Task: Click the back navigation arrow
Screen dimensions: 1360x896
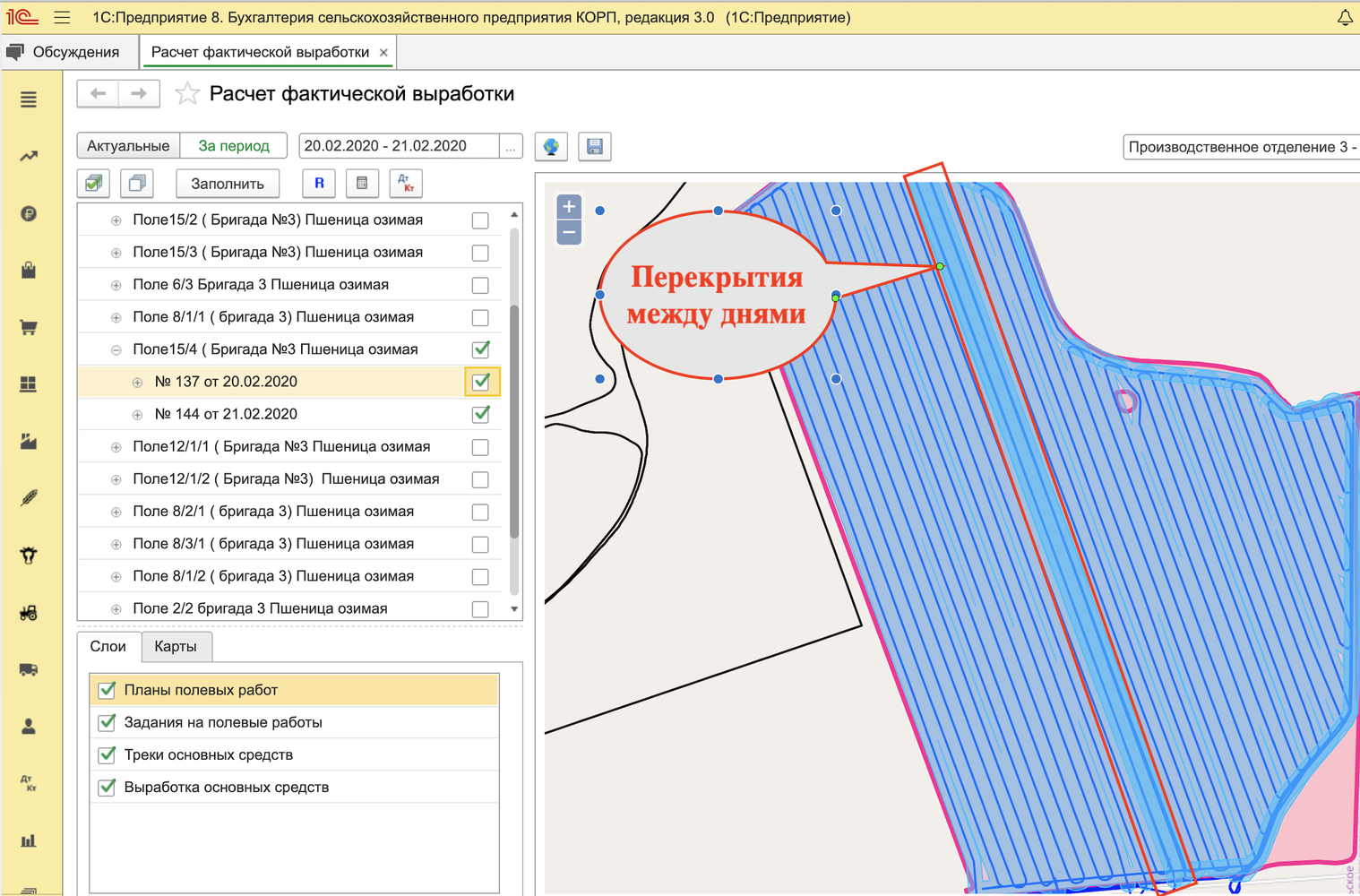Action: coord(99,93)
